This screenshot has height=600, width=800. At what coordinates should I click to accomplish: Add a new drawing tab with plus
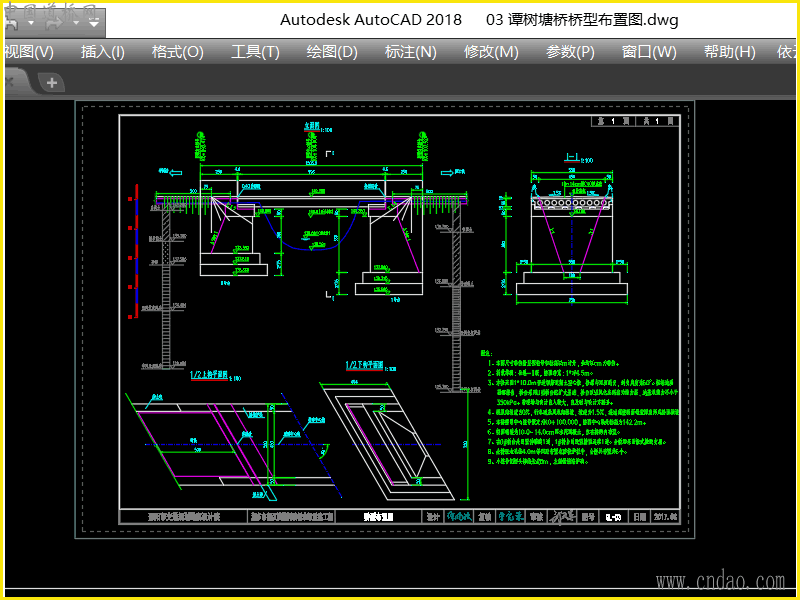tap(52, 82)
